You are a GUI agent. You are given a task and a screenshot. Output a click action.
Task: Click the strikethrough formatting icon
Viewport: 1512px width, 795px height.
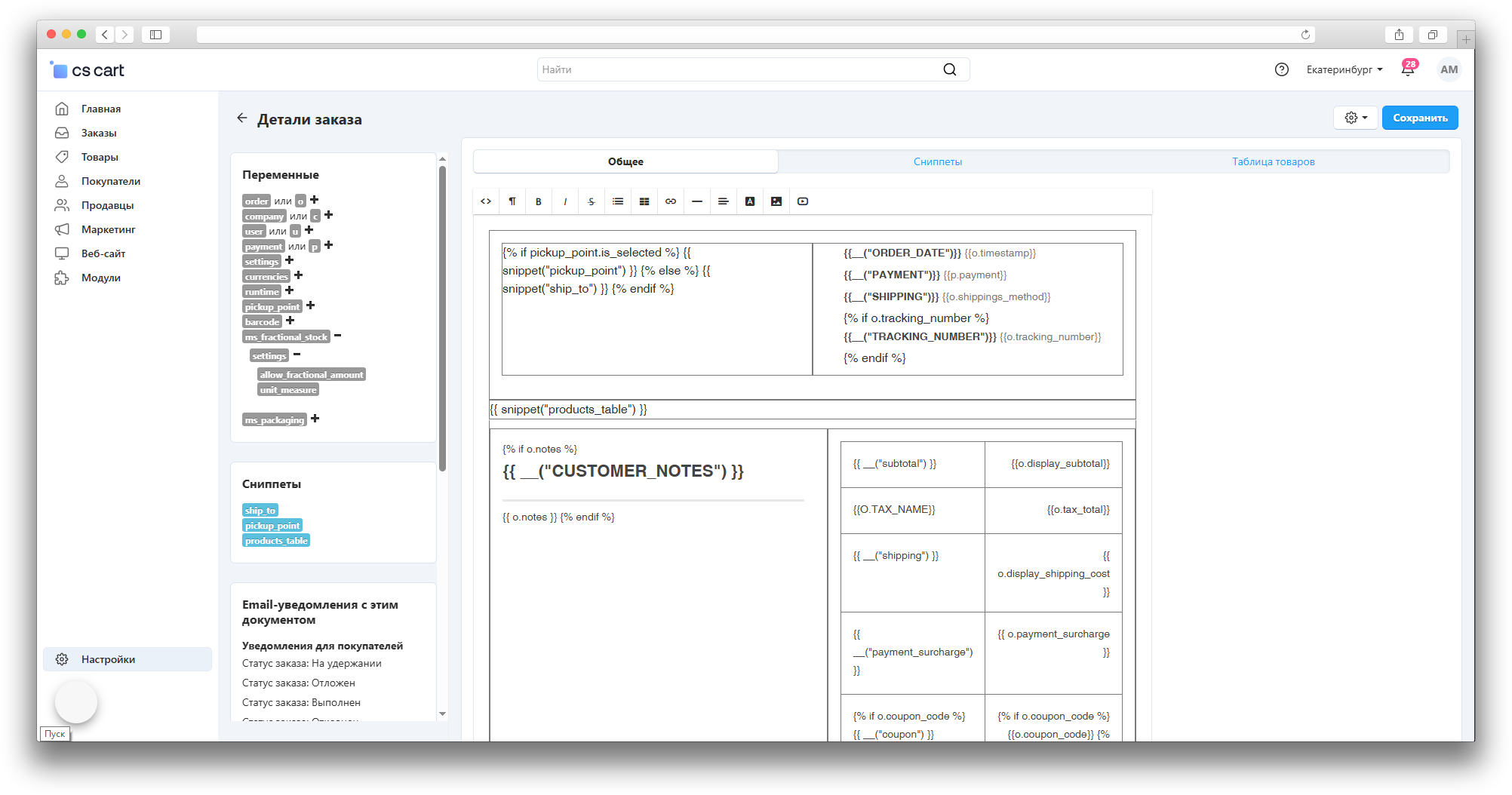(x=591, y=201)
